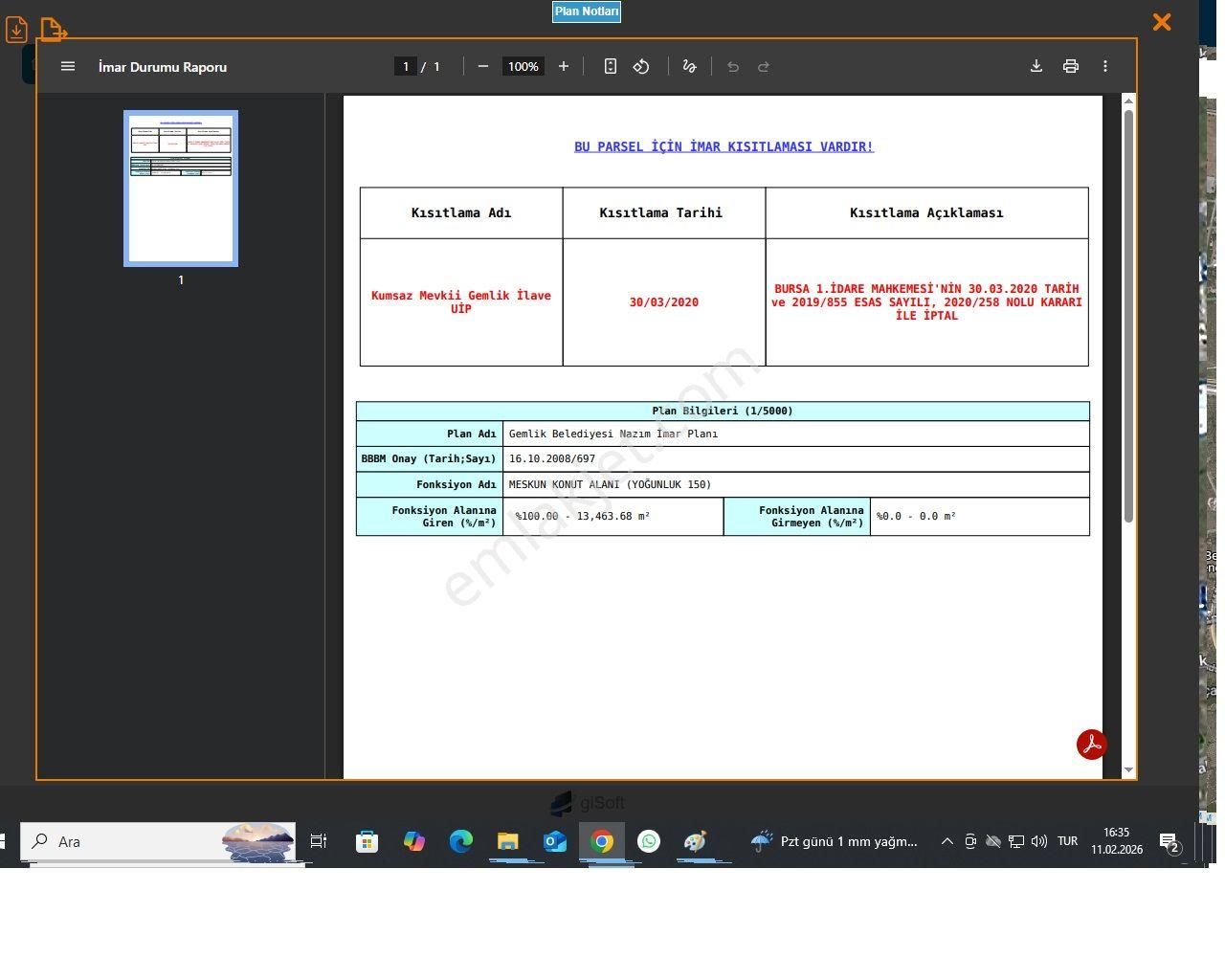
Task: Click the red Adobe Acrobat floating button
Action: tap(1091, 745)
